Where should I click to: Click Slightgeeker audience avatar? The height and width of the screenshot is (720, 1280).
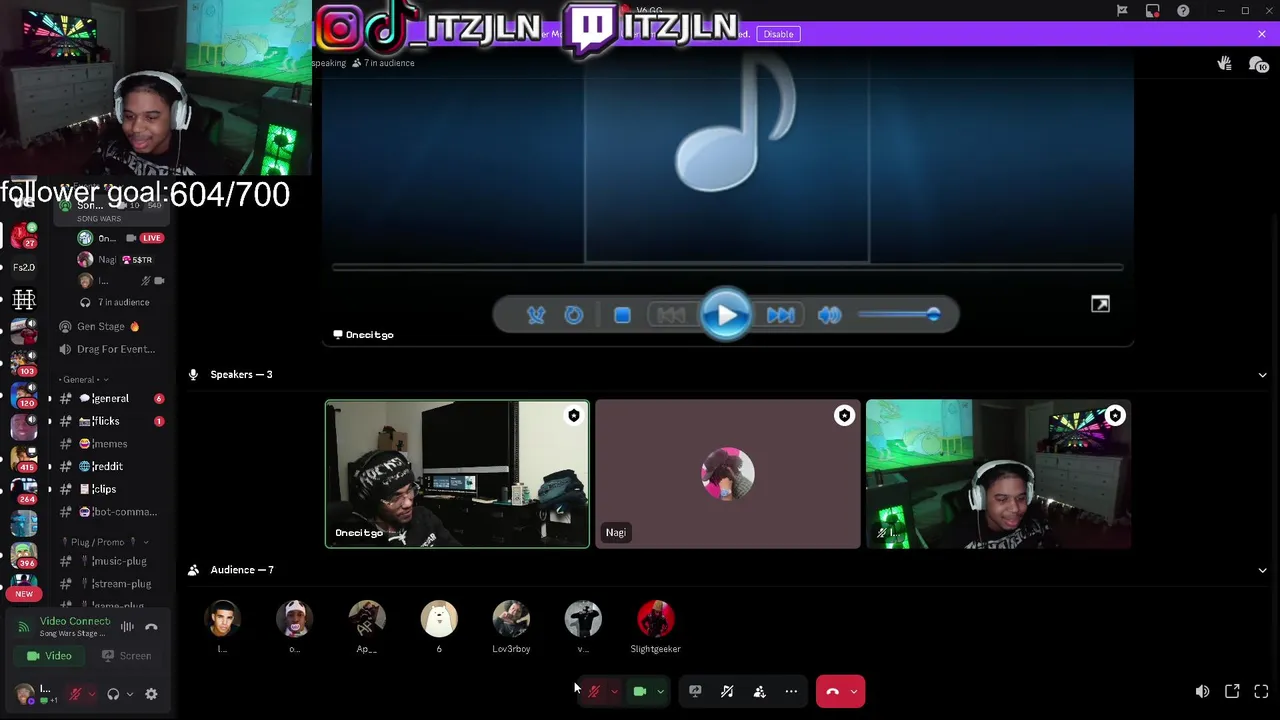tap(655, 620)
